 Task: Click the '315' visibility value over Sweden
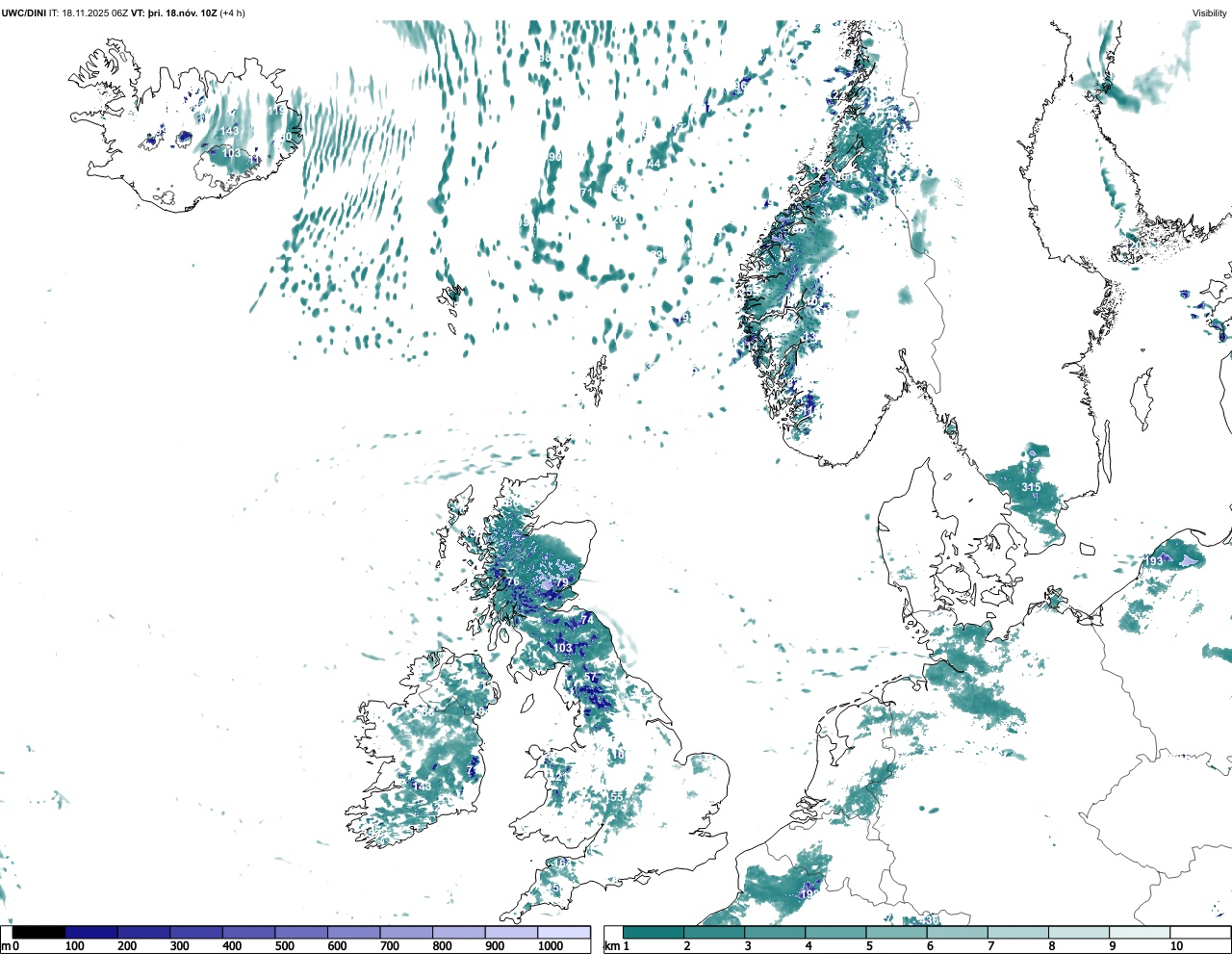pos(1031,487)
